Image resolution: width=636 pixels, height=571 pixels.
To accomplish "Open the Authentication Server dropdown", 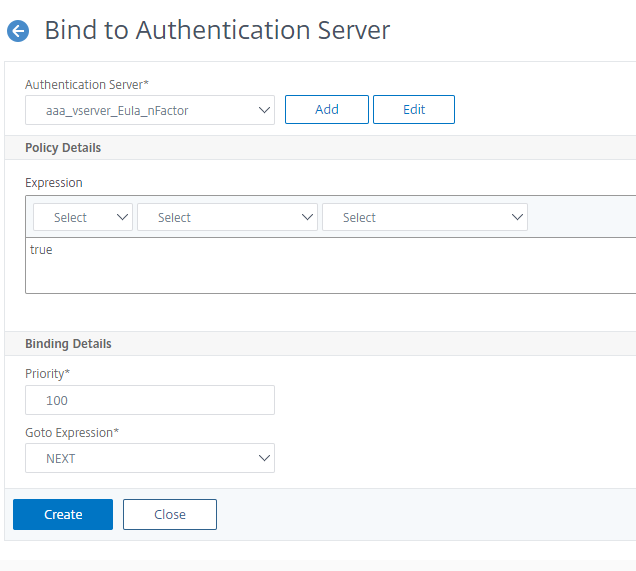I will (x=150, y=110).
